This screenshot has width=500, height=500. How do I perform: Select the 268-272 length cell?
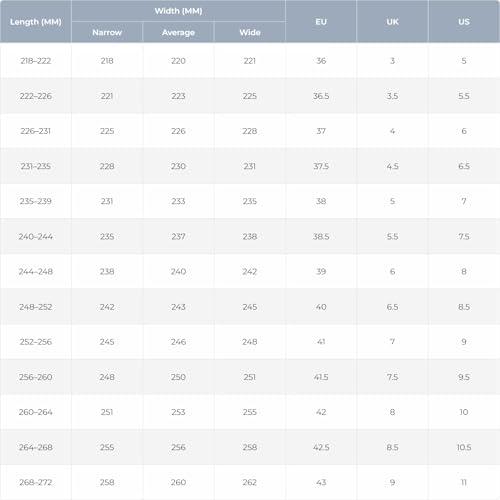[x=36, y=482]
